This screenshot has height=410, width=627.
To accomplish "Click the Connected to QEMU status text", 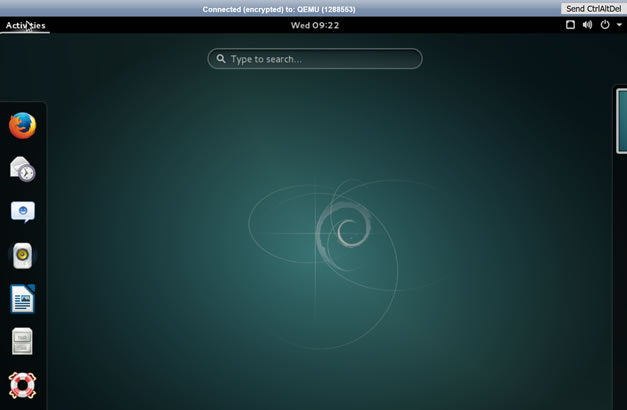I will (278, 9).
